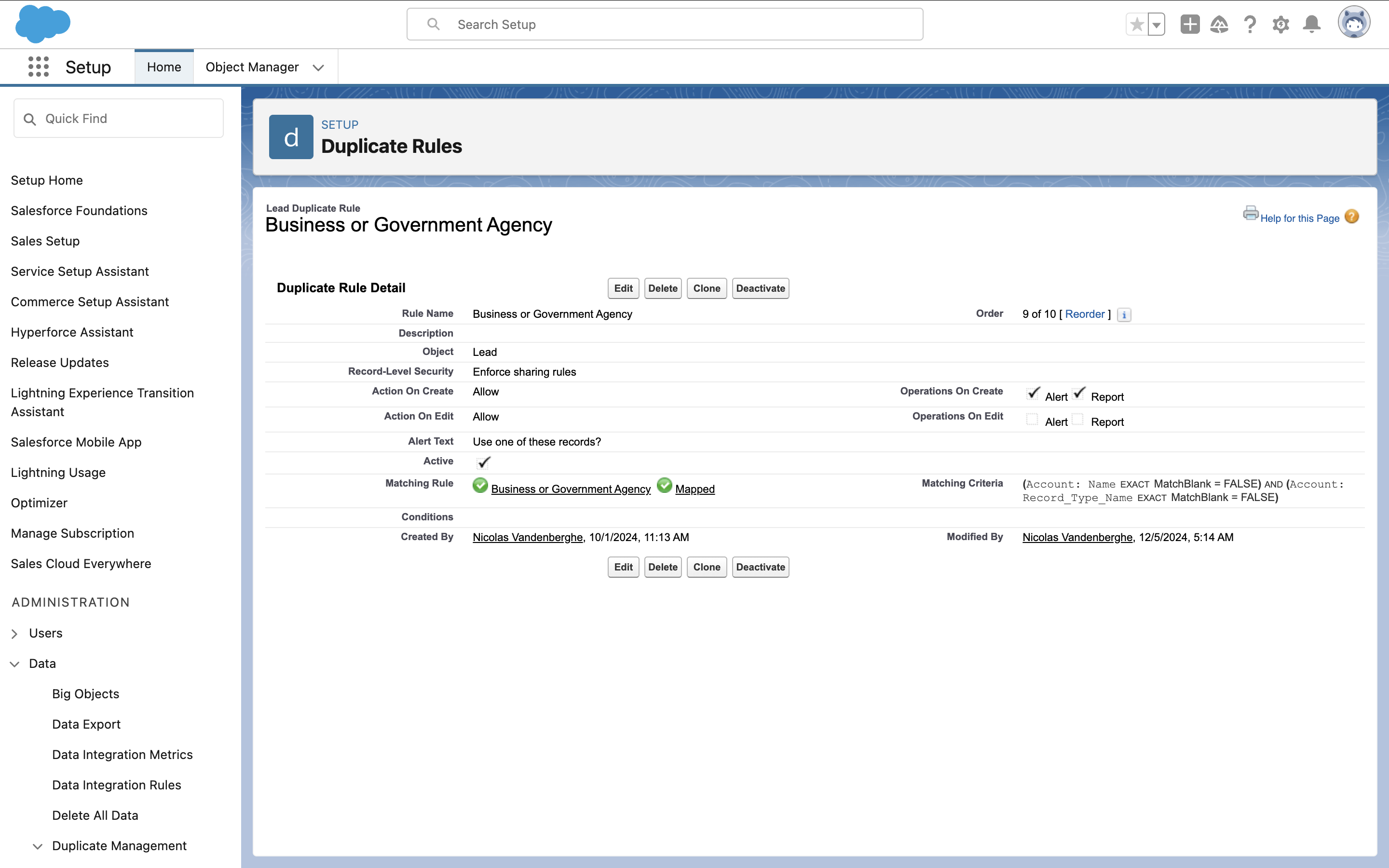This screenshot has width=1389, height=868.
Task: Click the Reorder link
Action: click(x=1085, y=314)
